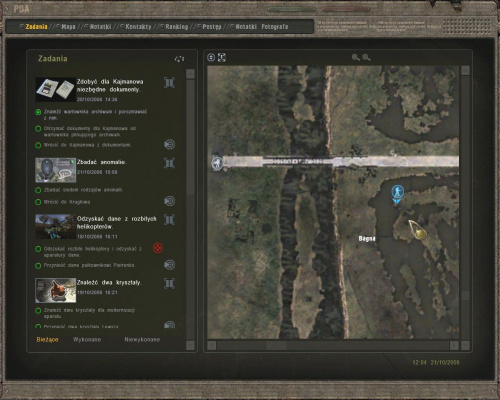Click the PDA title label
Viewport: 500px width, 400px height.
[22, 9]
